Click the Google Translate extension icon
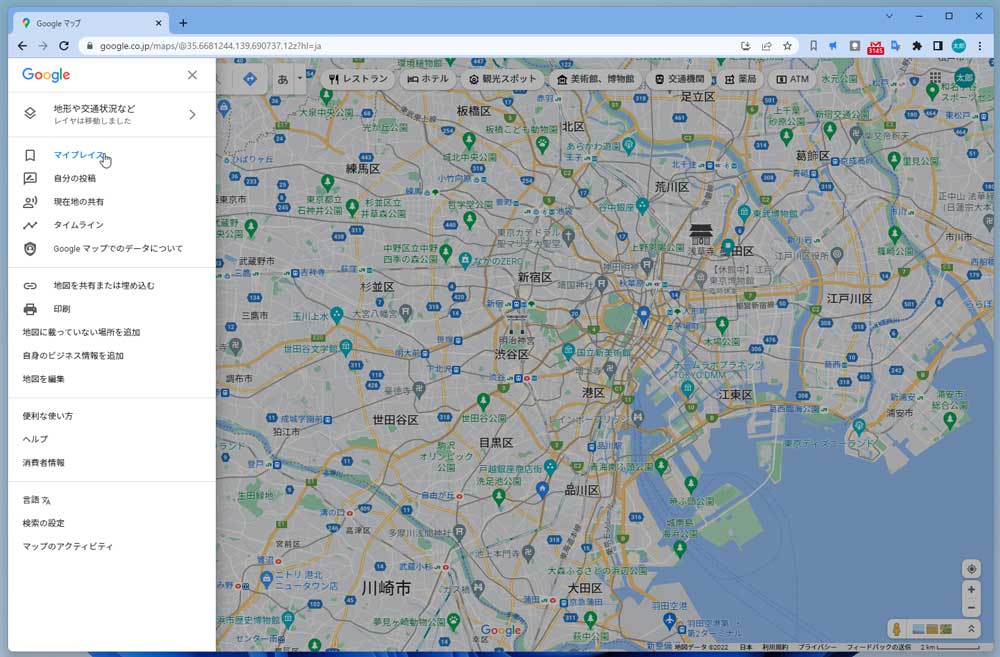Viewport: 1000px width, 657px height. (896, 46)
